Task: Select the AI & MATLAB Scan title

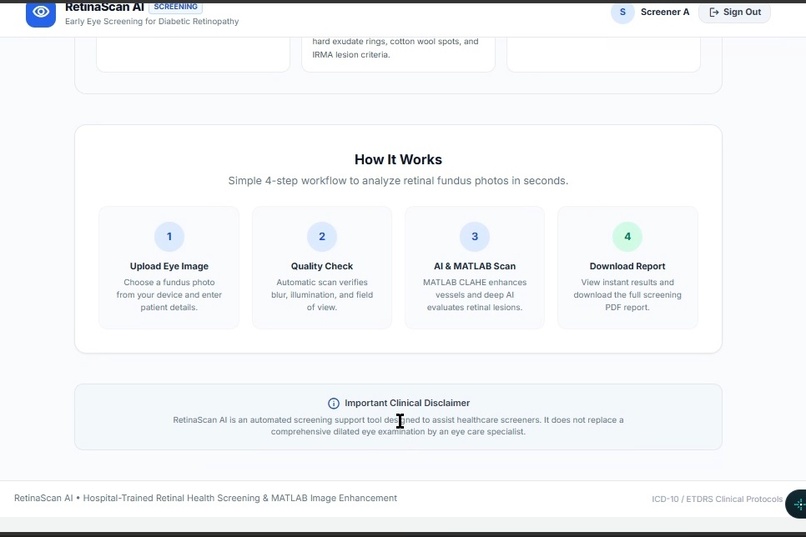Action: click(x=474, y=266)
